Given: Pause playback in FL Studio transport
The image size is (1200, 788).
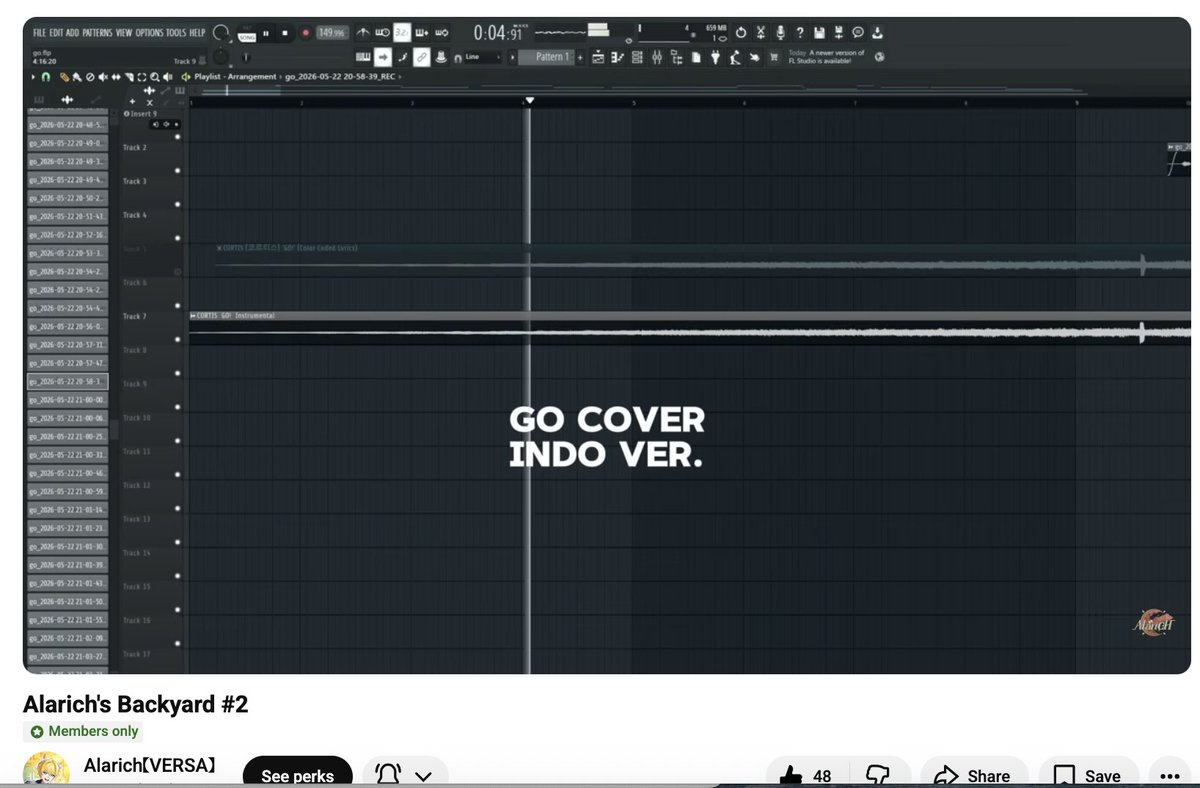Looking at the screenshot, I should click(x=265, y=33).
